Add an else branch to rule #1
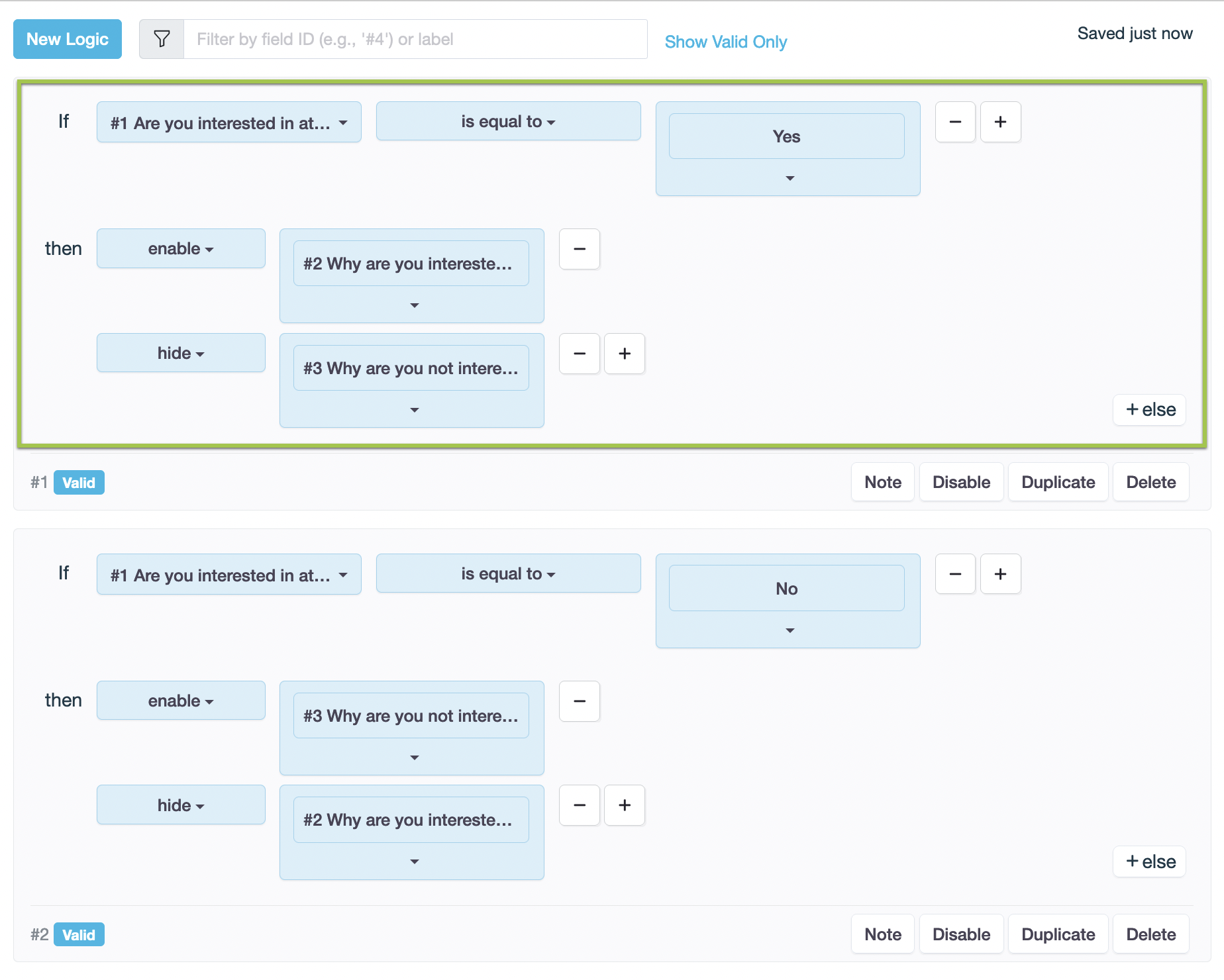1224x980 pixels. click(x=1150, y=410)
